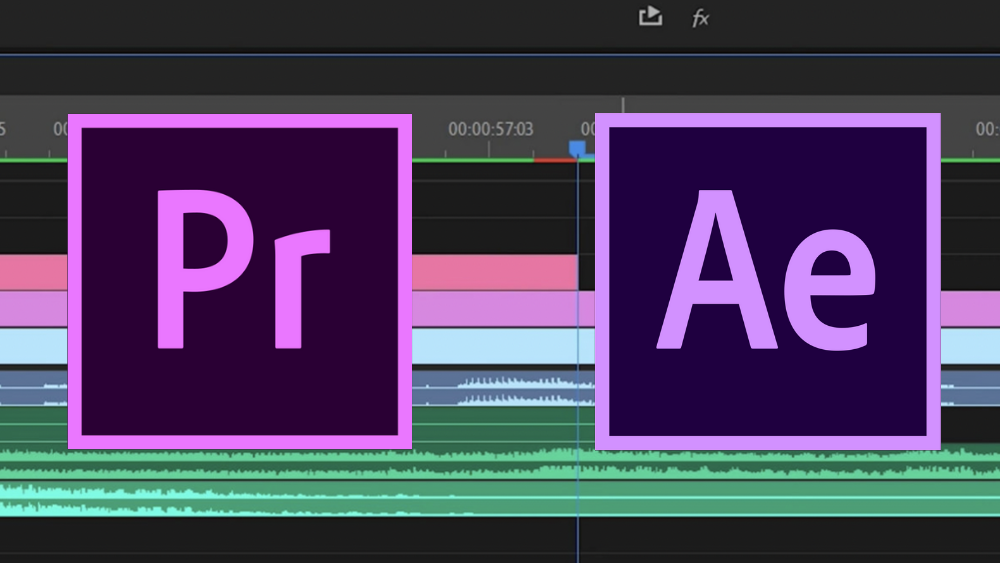This screenshot has height=563, width=1000.
Task: Select the bottom teal waveform audio track
Action: 500,498
